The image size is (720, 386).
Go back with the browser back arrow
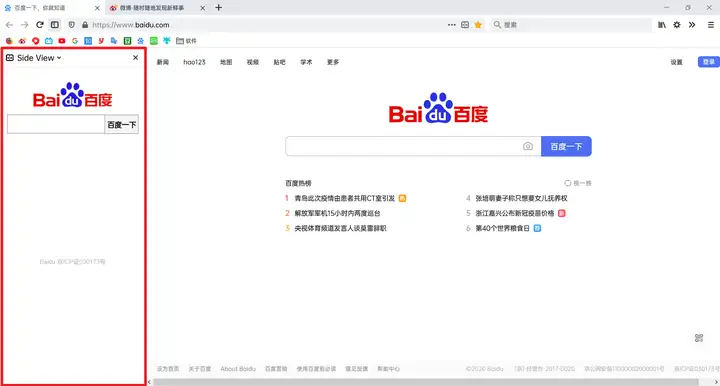click(x=9, y=25)
